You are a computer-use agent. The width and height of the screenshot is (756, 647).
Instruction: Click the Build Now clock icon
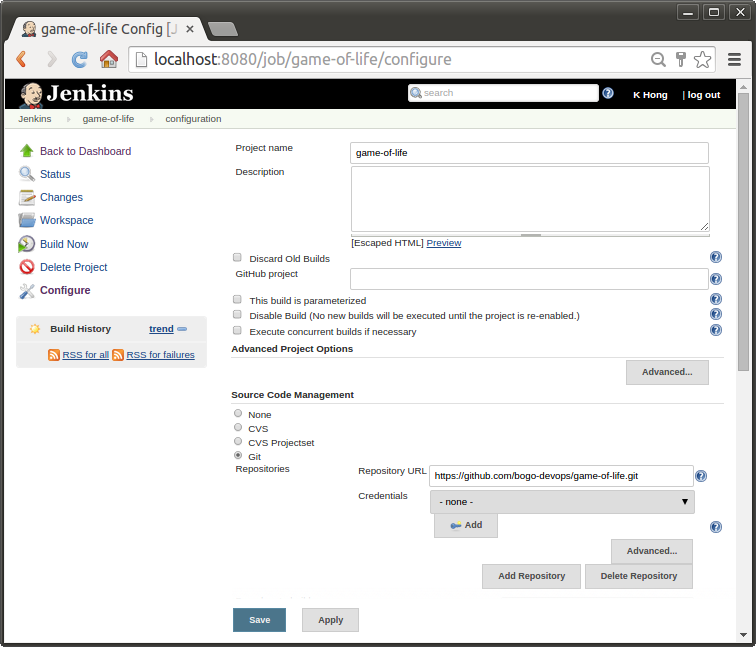pos(27,244)
